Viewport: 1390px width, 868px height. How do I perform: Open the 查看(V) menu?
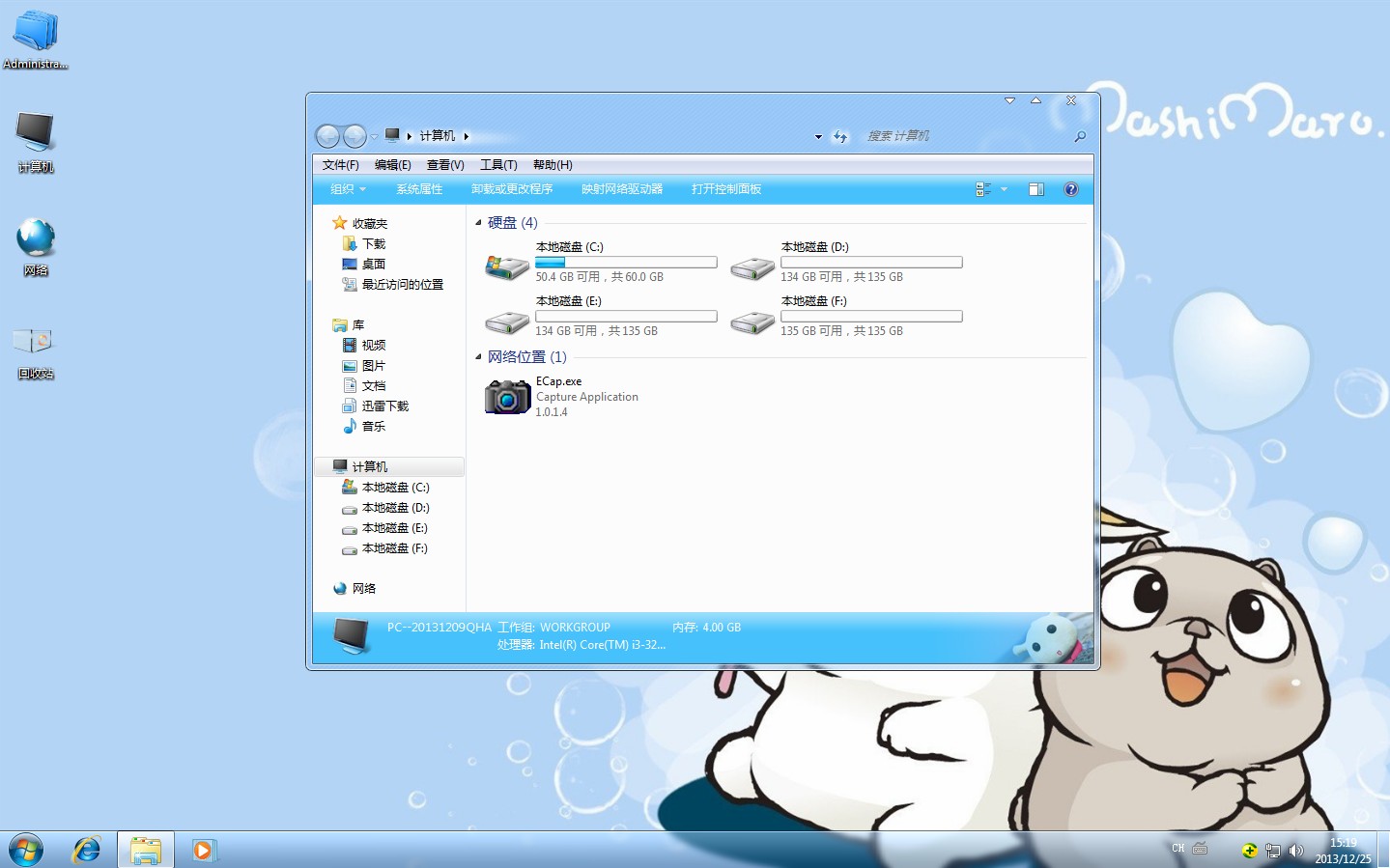(445, 165)
